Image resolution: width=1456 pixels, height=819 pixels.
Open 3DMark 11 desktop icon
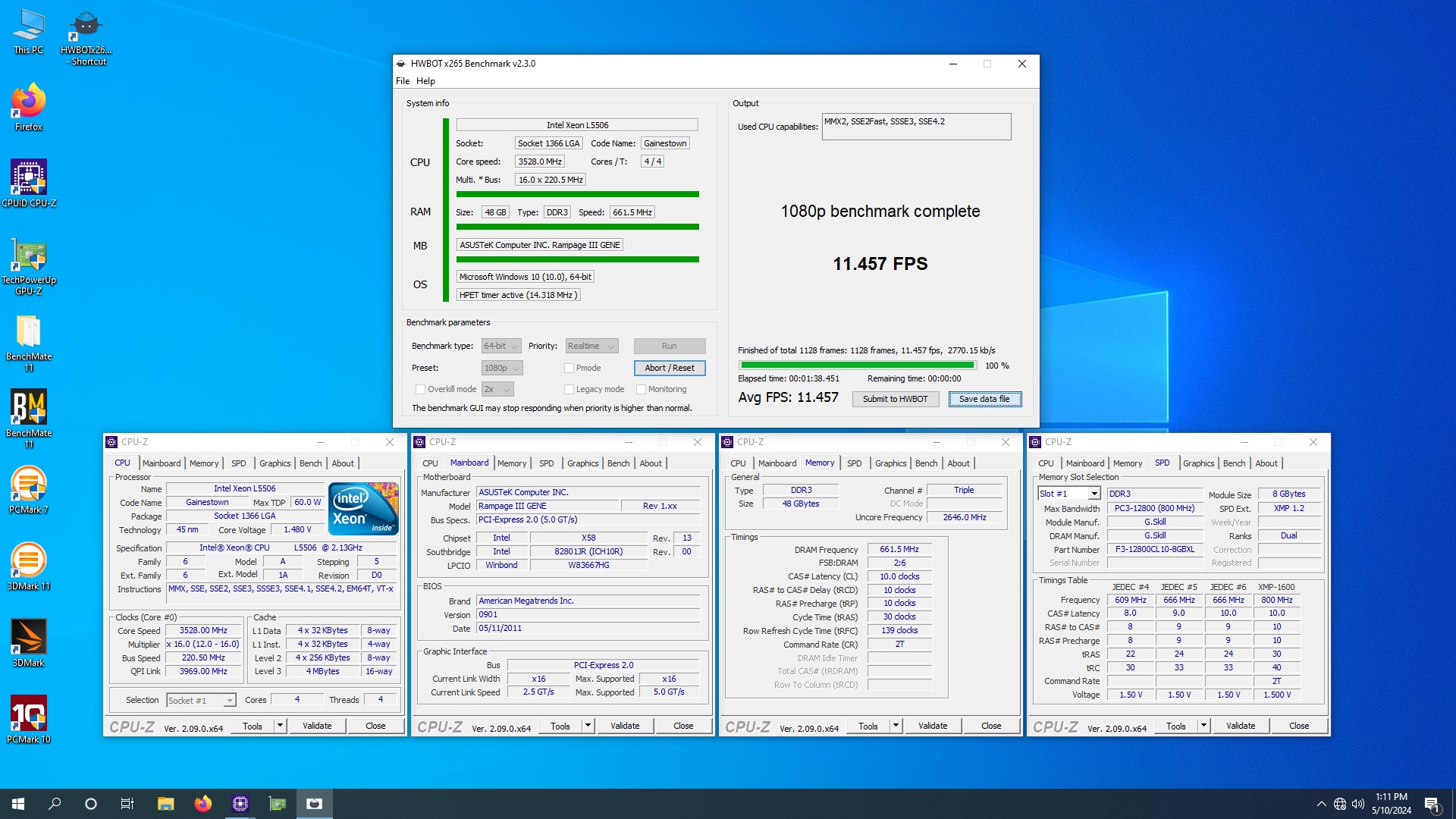(x=28, y=566)
